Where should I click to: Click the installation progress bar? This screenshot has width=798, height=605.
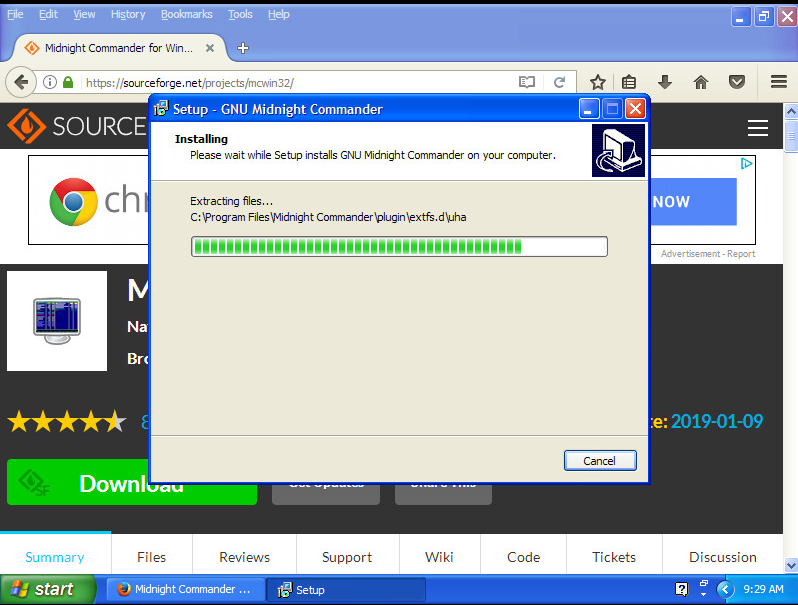point(399,246)
